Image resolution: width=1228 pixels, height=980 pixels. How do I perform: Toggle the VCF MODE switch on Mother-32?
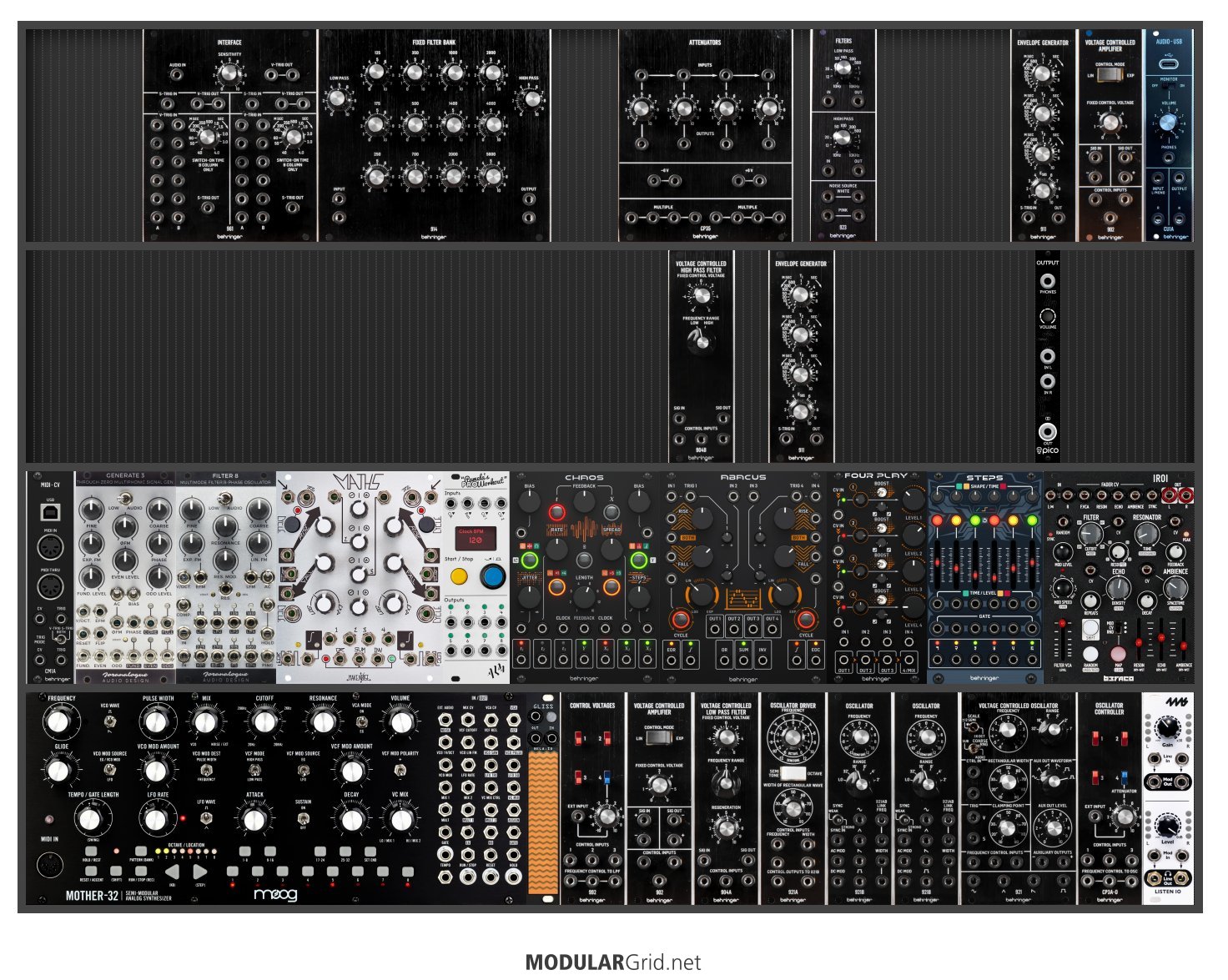(x=255, y=768)
